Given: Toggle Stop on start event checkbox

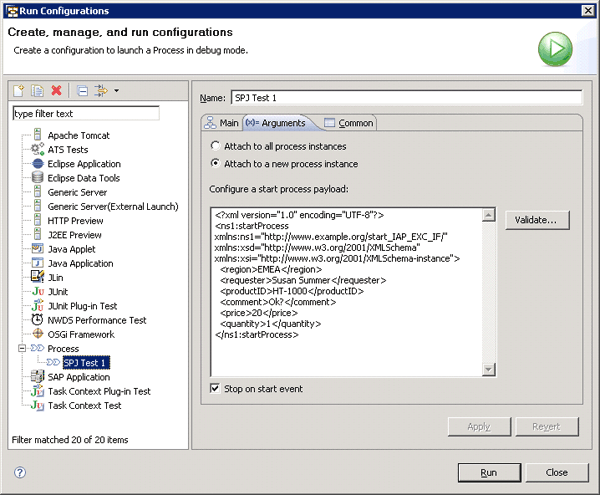Looking at the screenshot, I should pos(215,389).
